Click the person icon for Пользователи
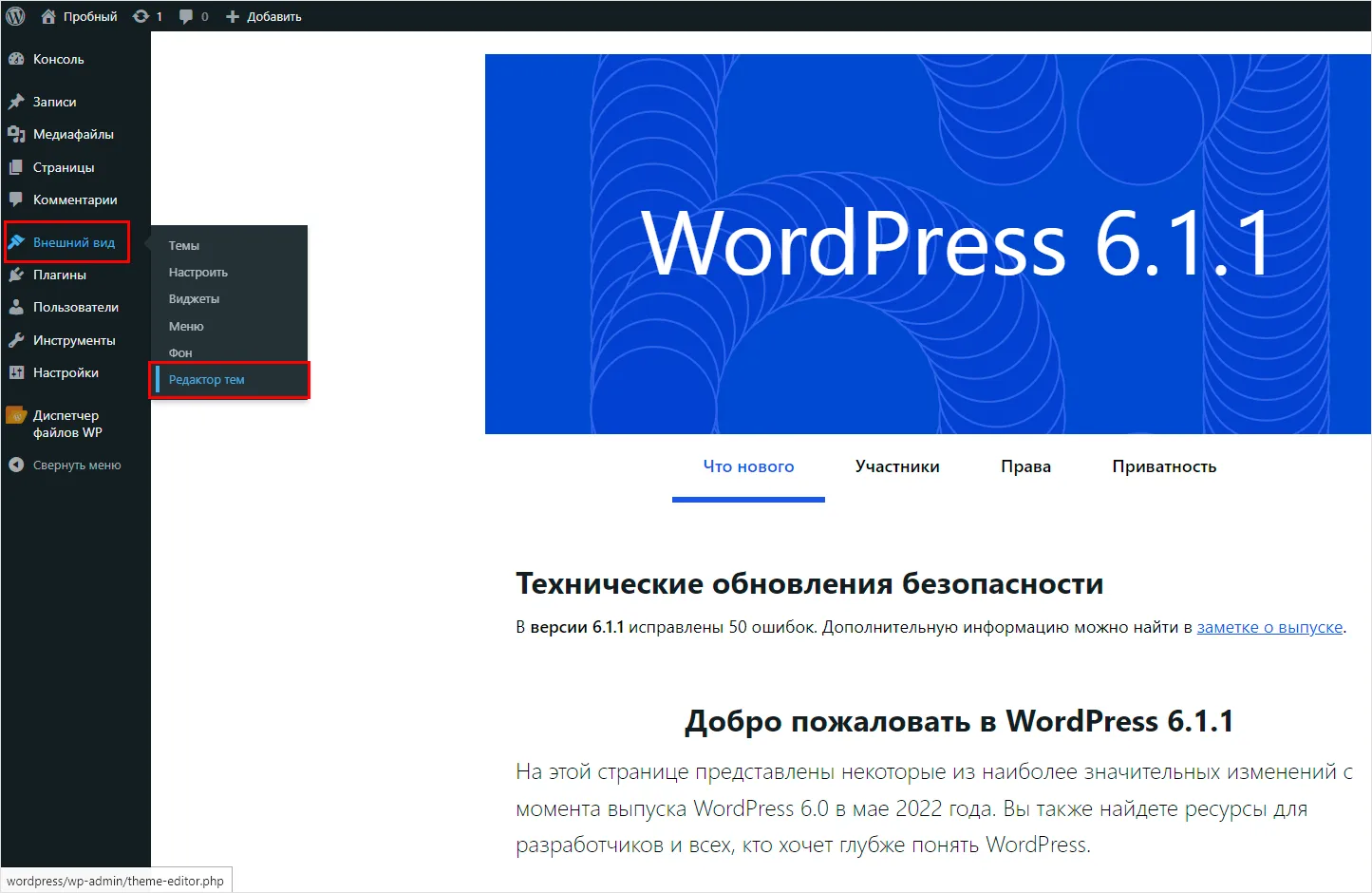 point(16,307)
